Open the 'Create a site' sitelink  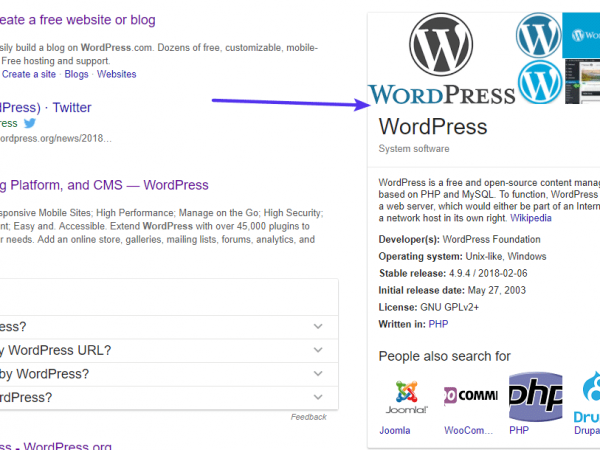pyautogui.click(x=29, y=74)
